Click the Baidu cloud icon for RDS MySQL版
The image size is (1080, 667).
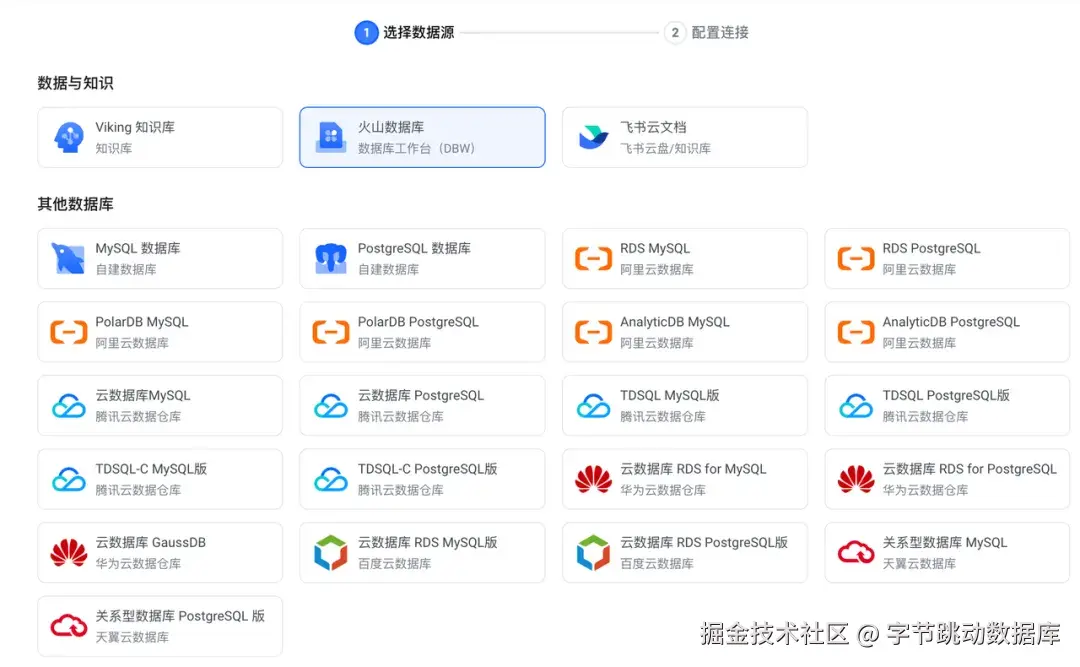click(x=331, y=553)
